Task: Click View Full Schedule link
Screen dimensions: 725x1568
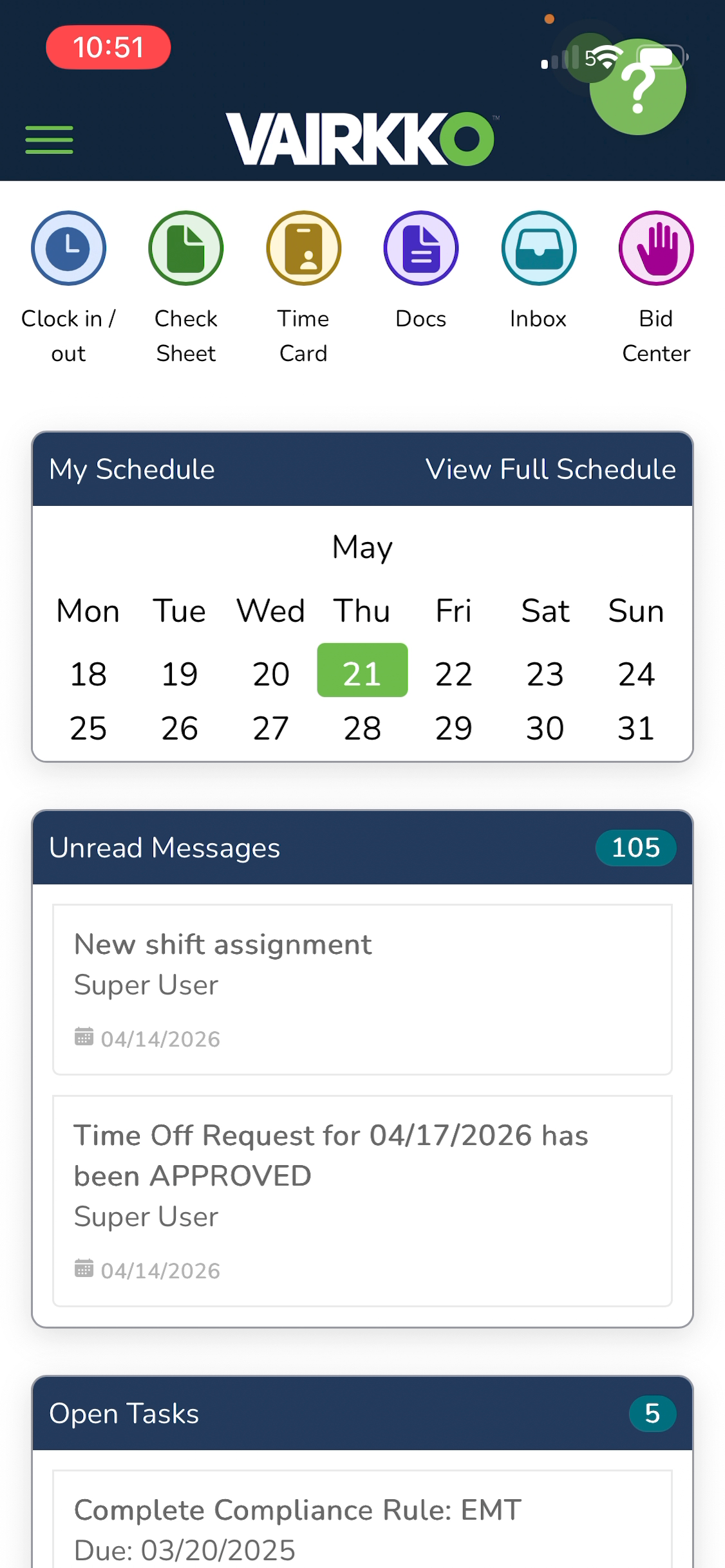Action: tap(551, 469)
